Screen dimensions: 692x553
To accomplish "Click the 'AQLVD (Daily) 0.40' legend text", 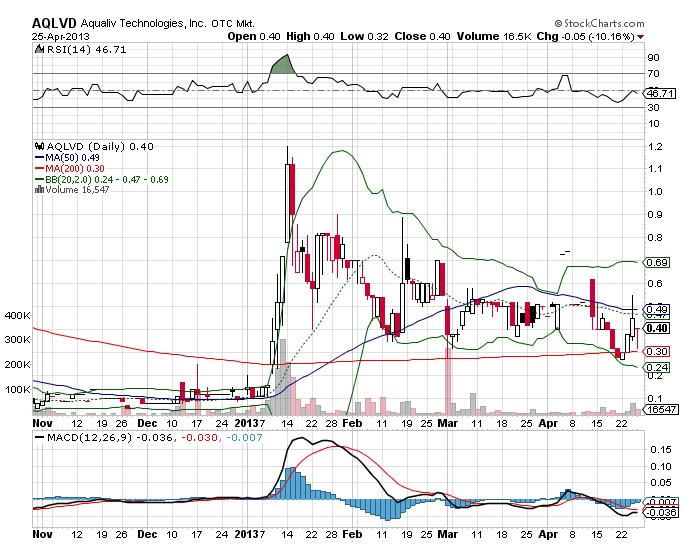I will pos(100,147).
